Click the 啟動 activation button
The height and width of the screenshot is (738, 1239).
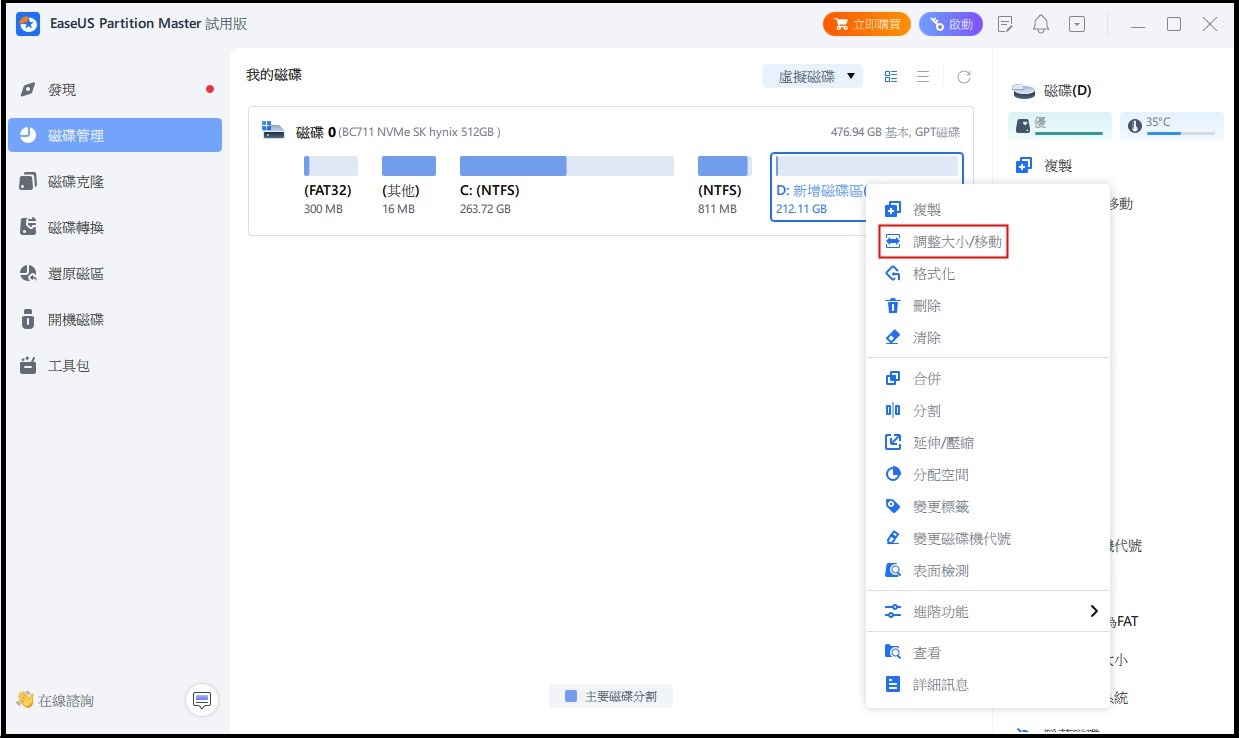click(950, 24)
